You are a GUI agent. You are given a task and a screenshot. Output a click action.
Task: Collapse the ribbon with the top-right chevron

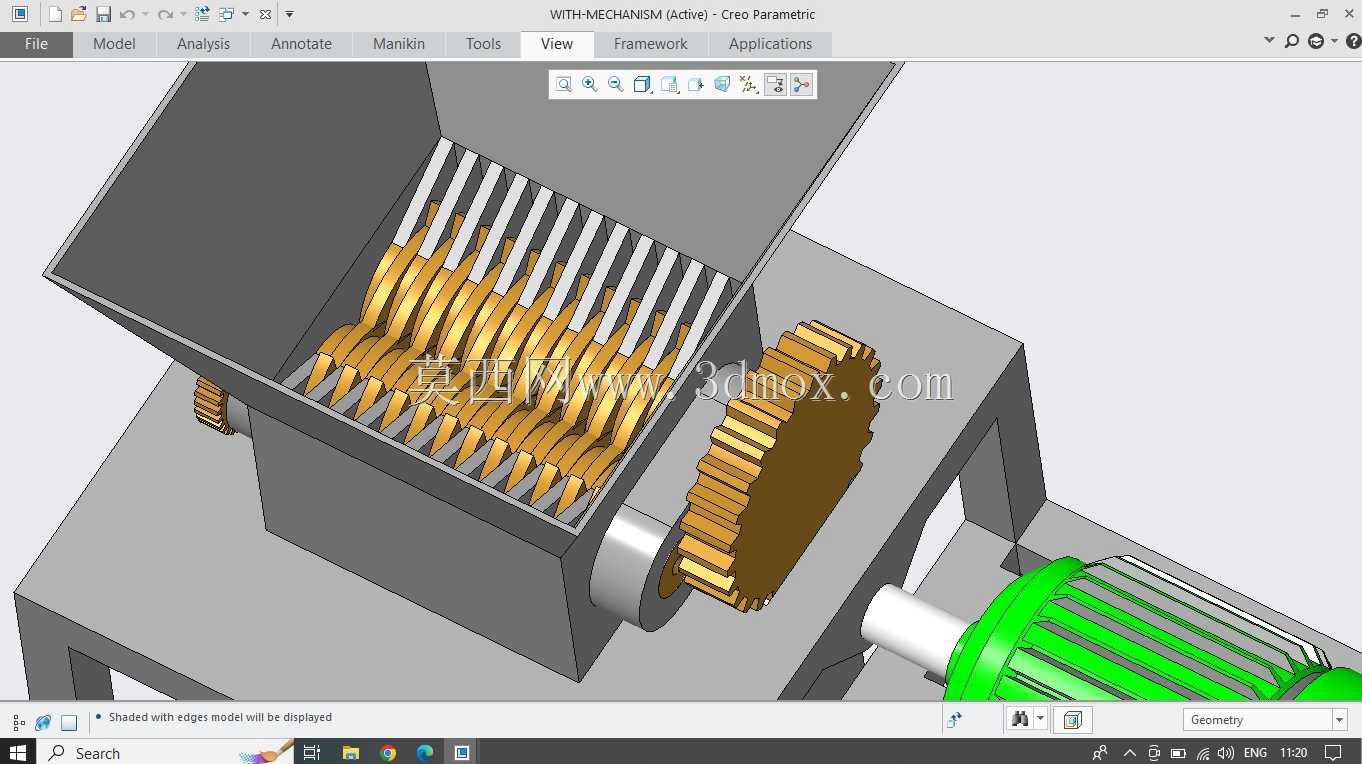(x=1269, y=41)
